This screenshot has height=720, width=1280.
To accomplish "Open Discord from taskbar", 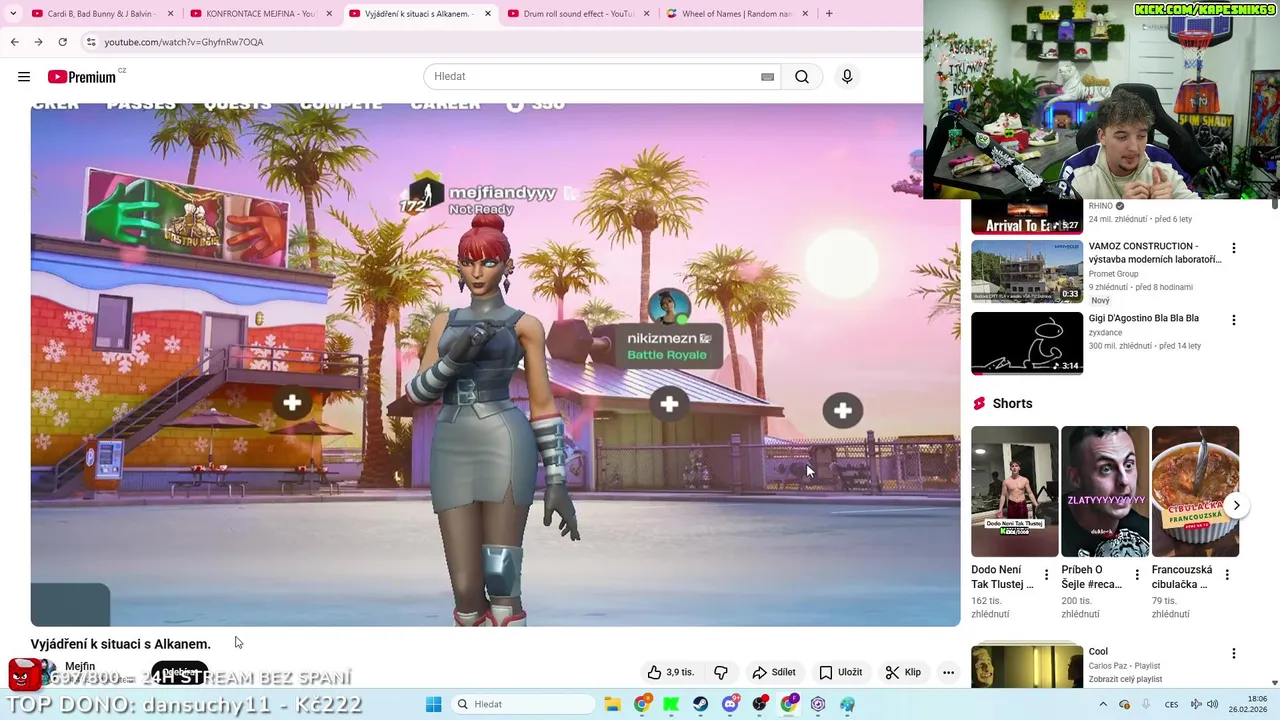I will (x=730, y=704).
